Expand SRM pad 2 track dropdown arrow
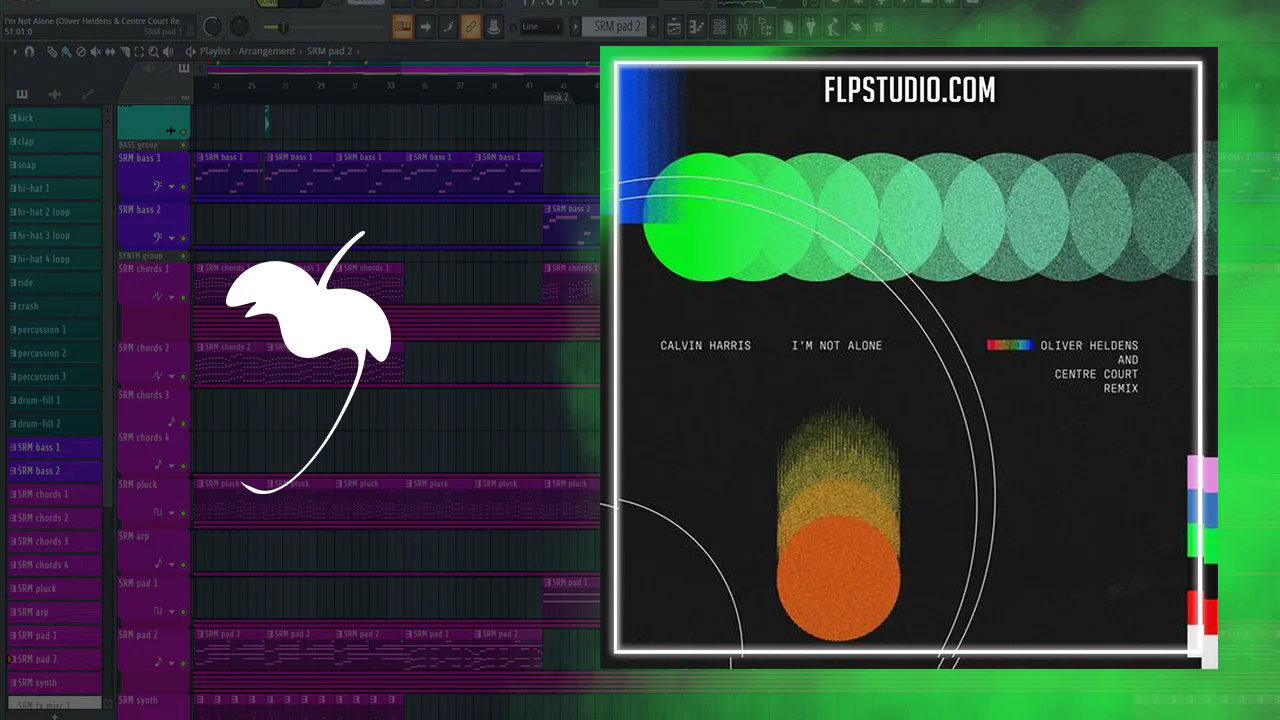Viewport: 1280px width, 720px height. coord(172,662)
